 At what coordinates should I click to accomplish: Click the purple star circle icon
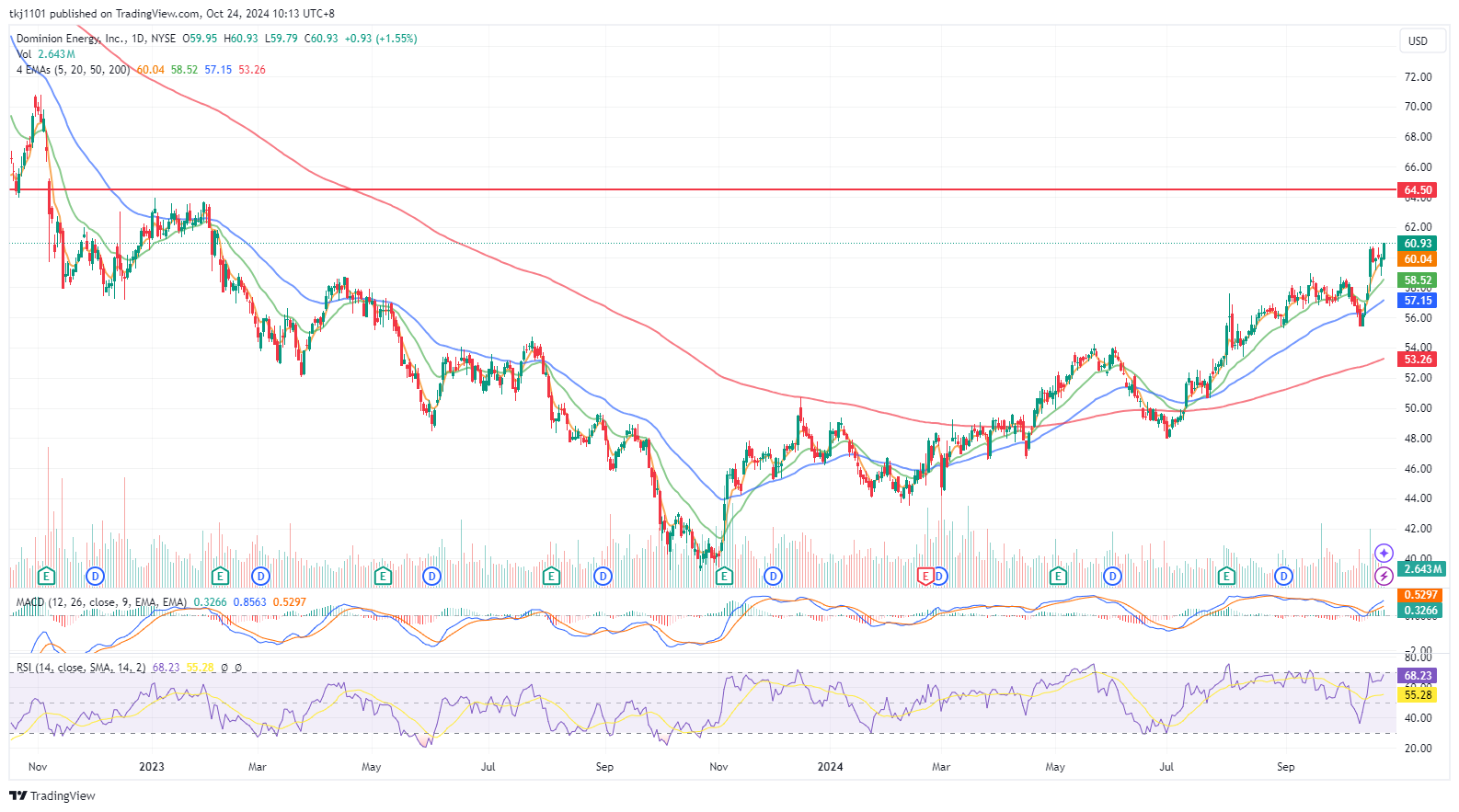tap(1384, 554)
